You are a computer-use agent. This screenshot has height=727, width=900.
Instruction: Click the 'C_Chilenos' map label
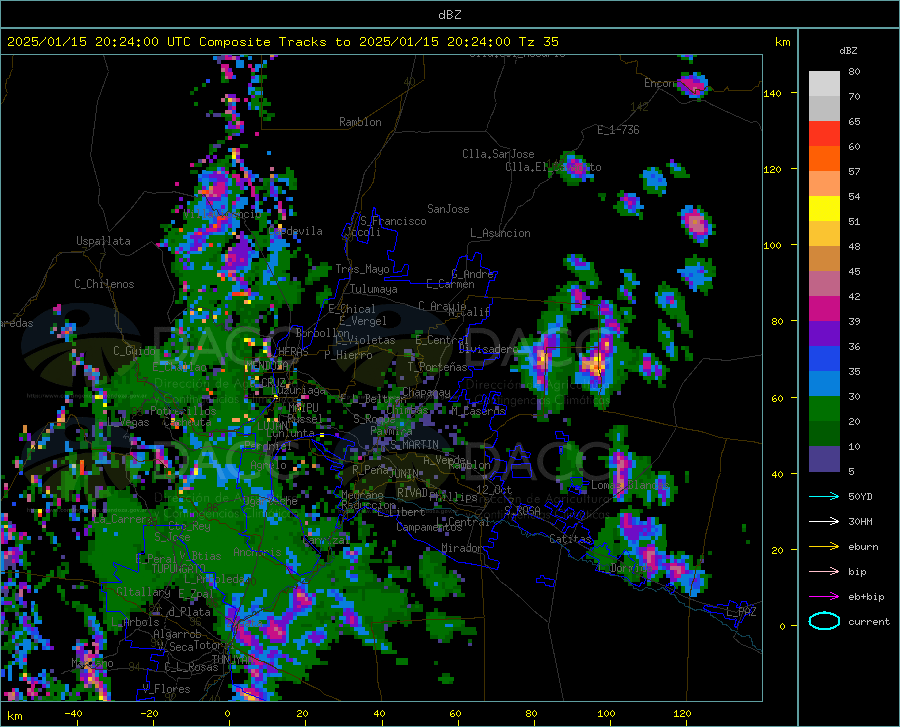104,284
